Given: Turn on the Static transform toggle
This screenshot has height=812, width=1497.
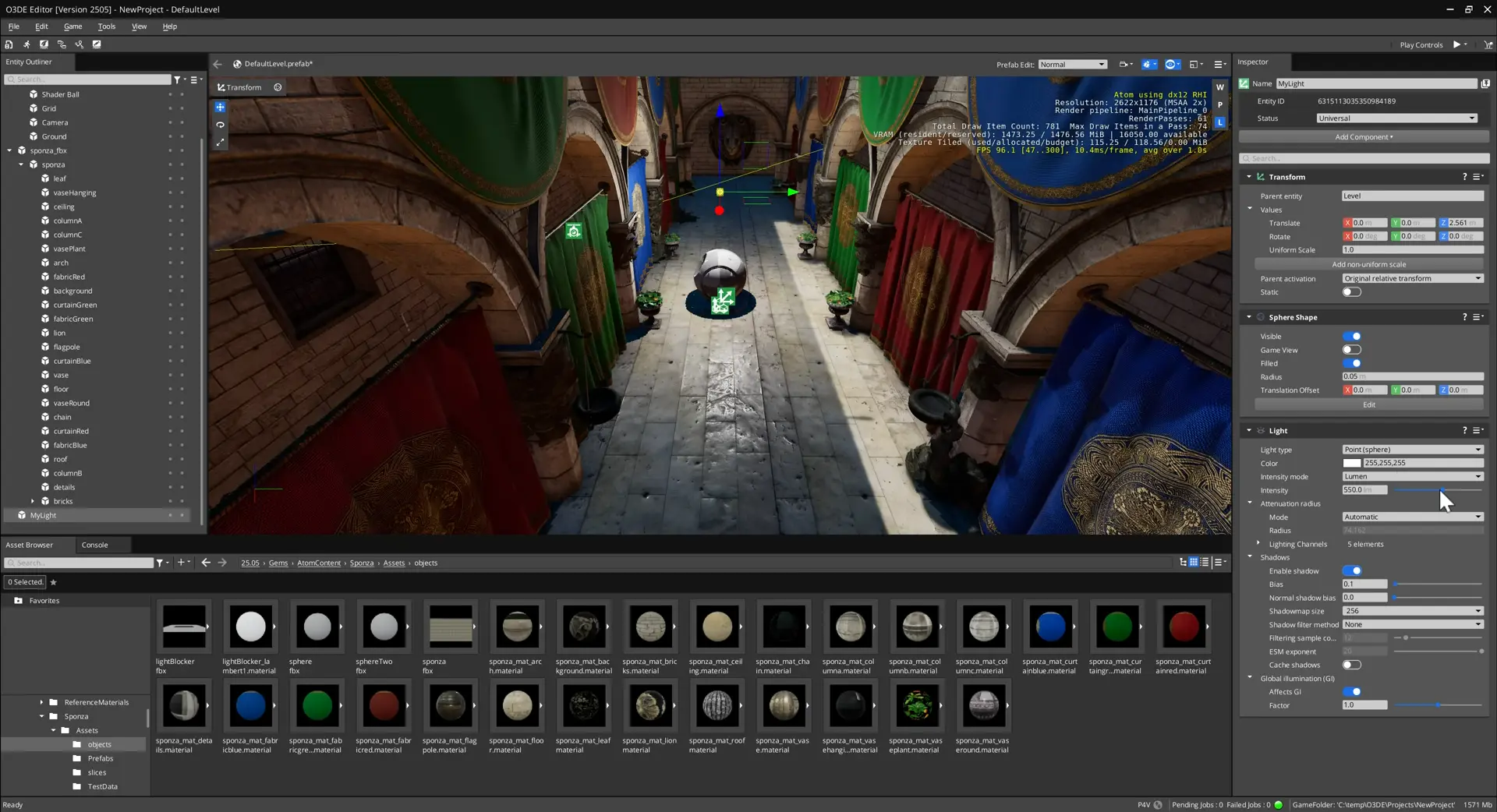Looking at the screenshot, I should (1351, 292).
